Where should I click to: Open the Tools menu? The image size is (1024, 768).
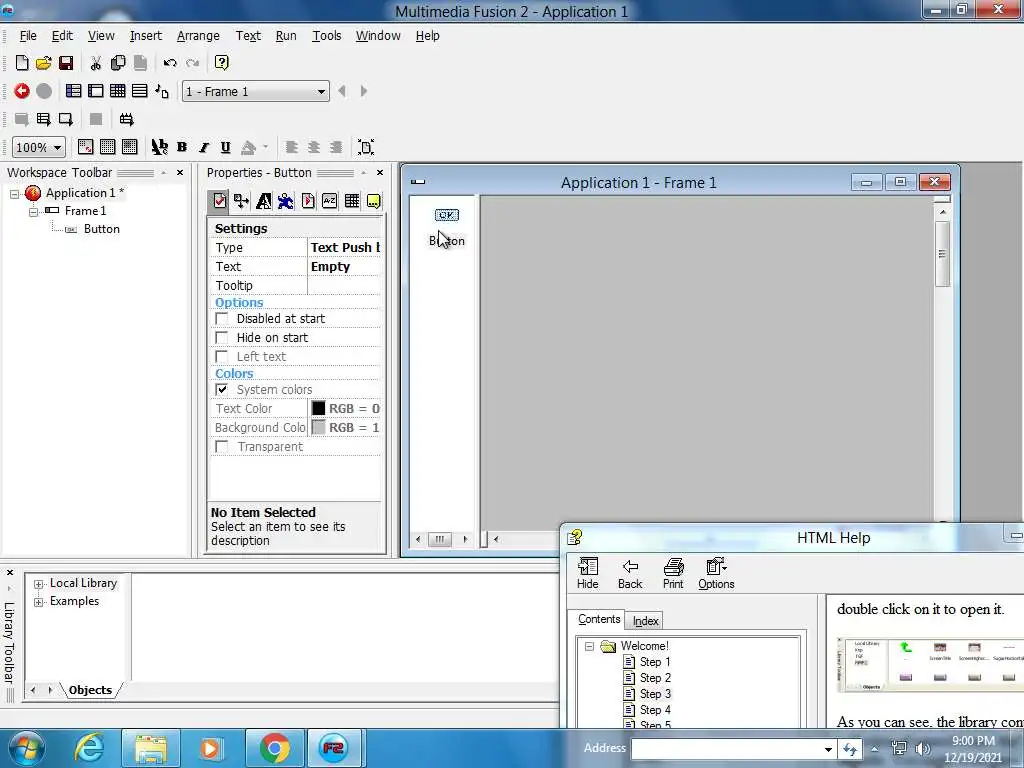[x=327, y=36]
